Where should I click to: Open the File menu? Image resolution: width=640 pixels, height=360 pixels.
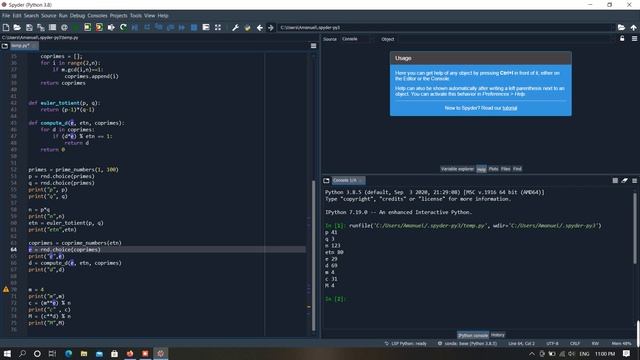point(6,16)
